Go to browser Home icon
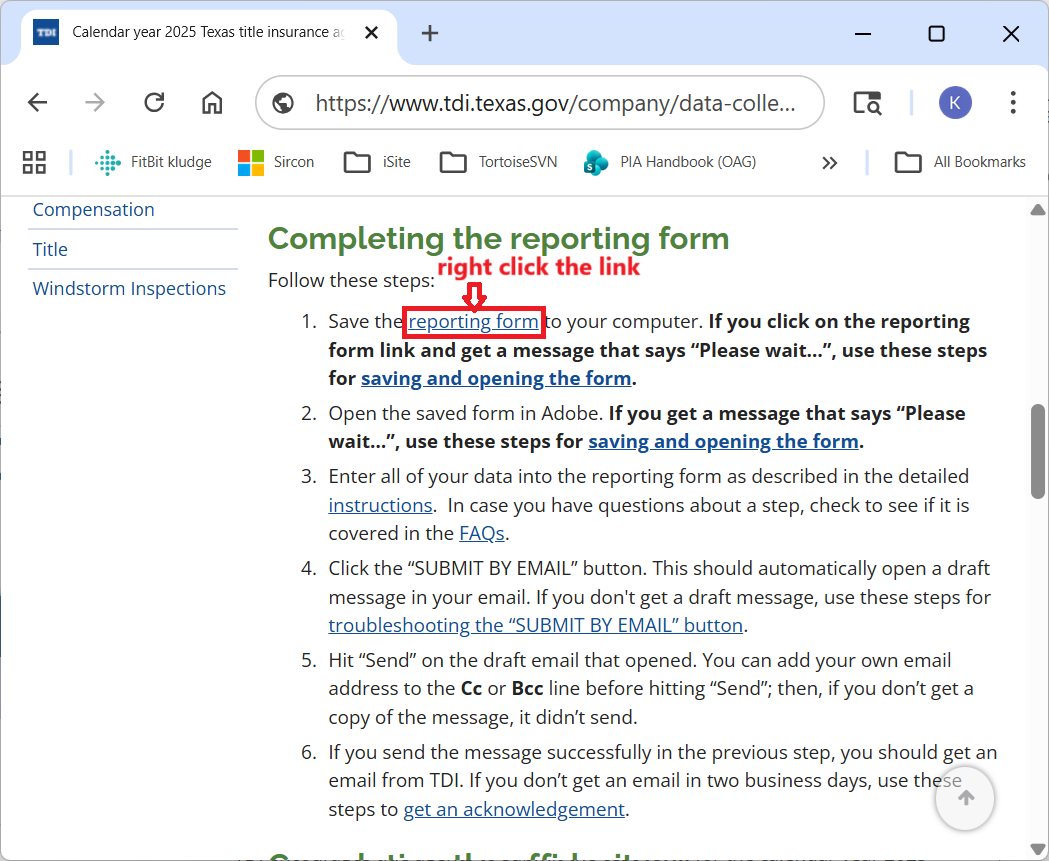 (212, 103)
